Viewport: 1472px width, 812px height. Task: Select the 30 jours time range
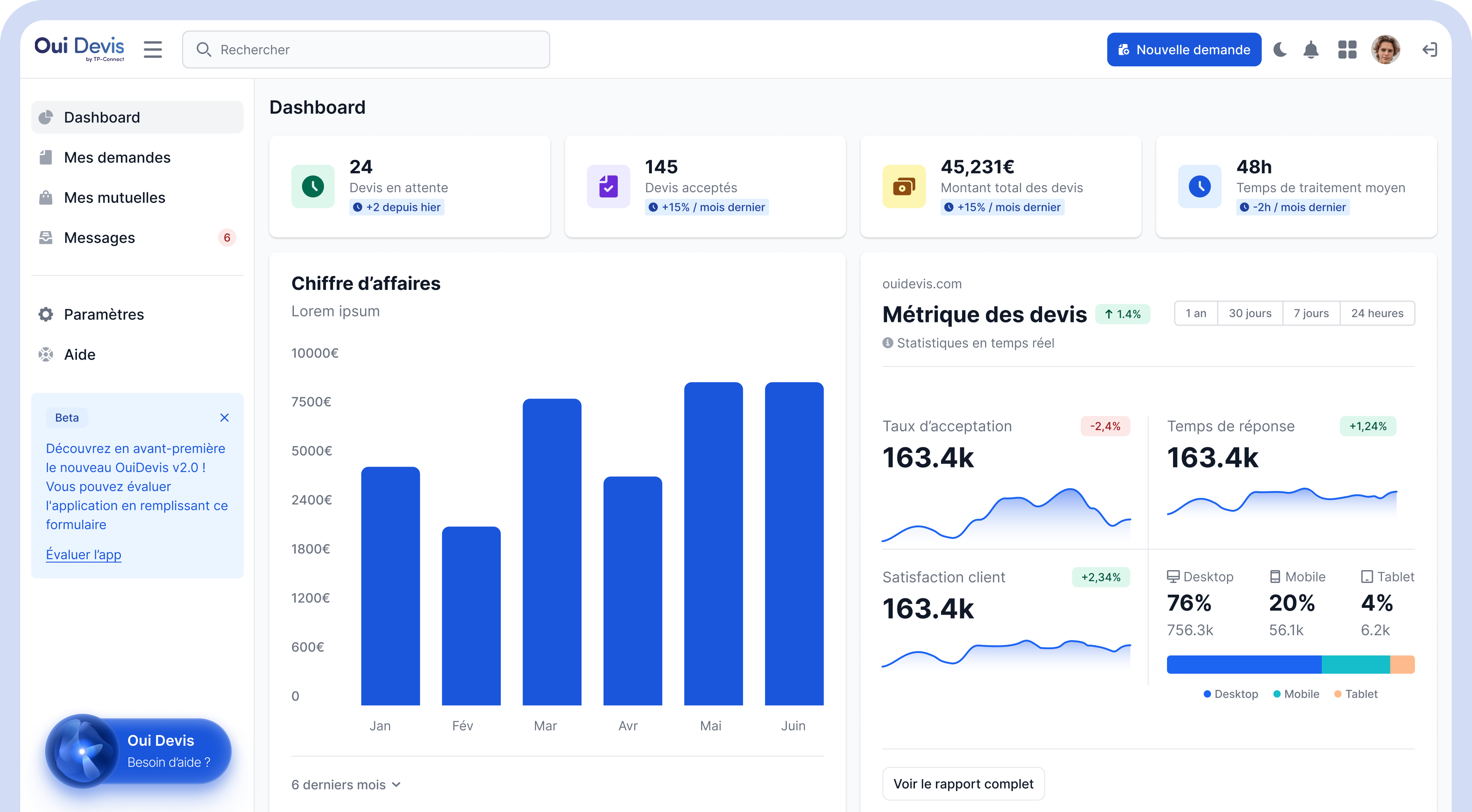(x=1250, y=313)
